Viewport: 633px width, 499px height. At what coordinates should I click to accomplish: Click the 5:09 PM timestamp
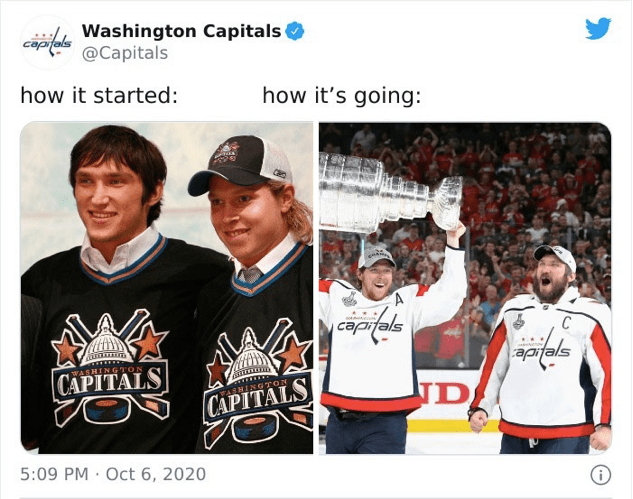pos(54,474)
